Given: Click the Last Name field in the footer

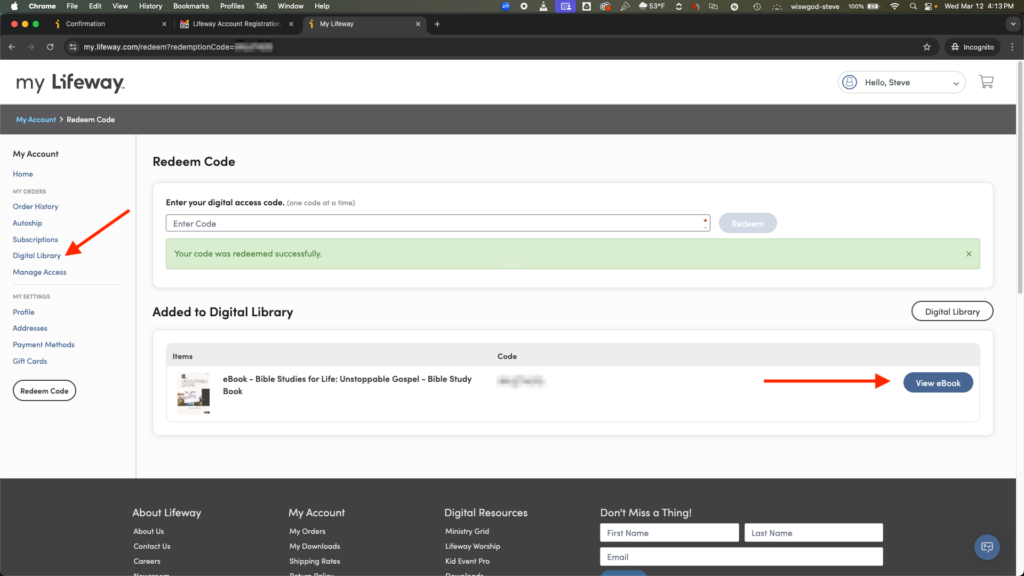Looking at the screenshot, I should point(814,533).
